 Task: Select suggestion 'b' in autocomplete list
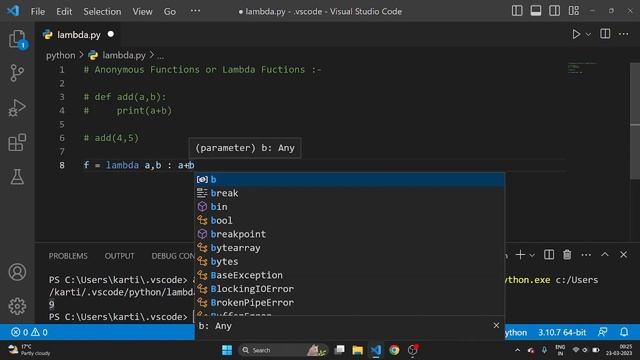pos(349,180)
